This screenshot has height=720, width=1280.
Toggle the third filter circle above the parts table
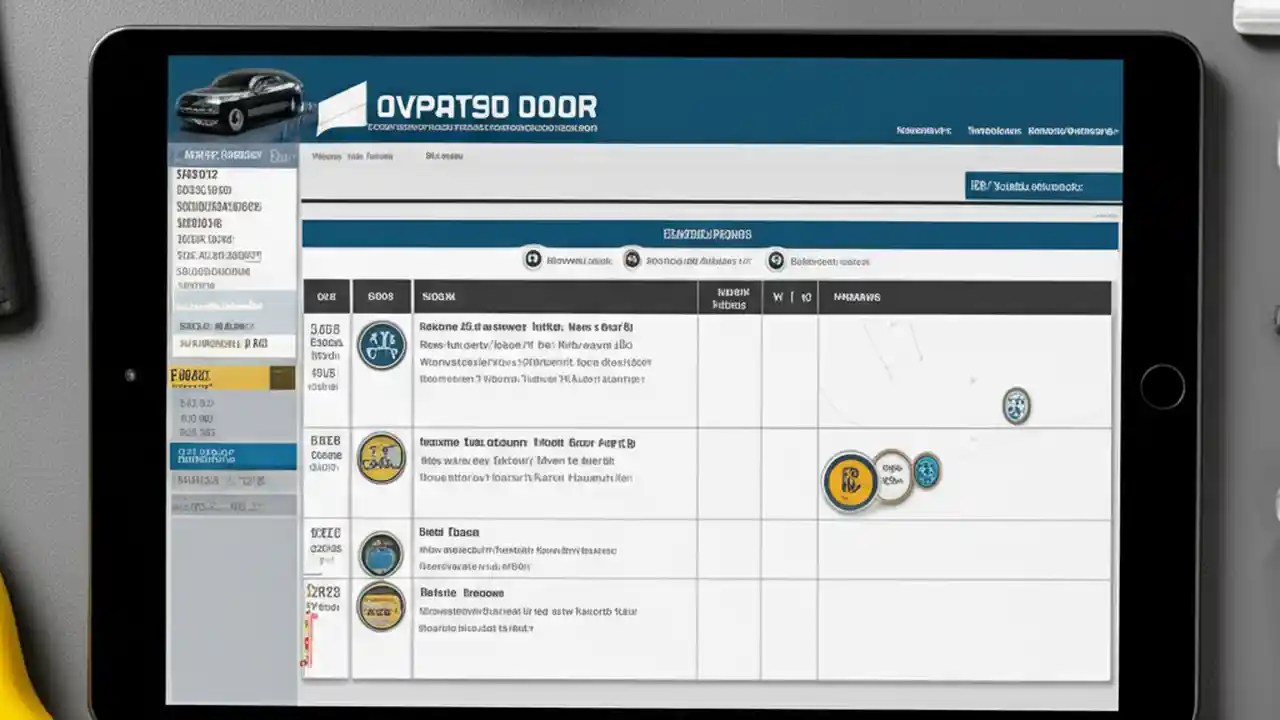pyautogui.click(x=776, y=259)
